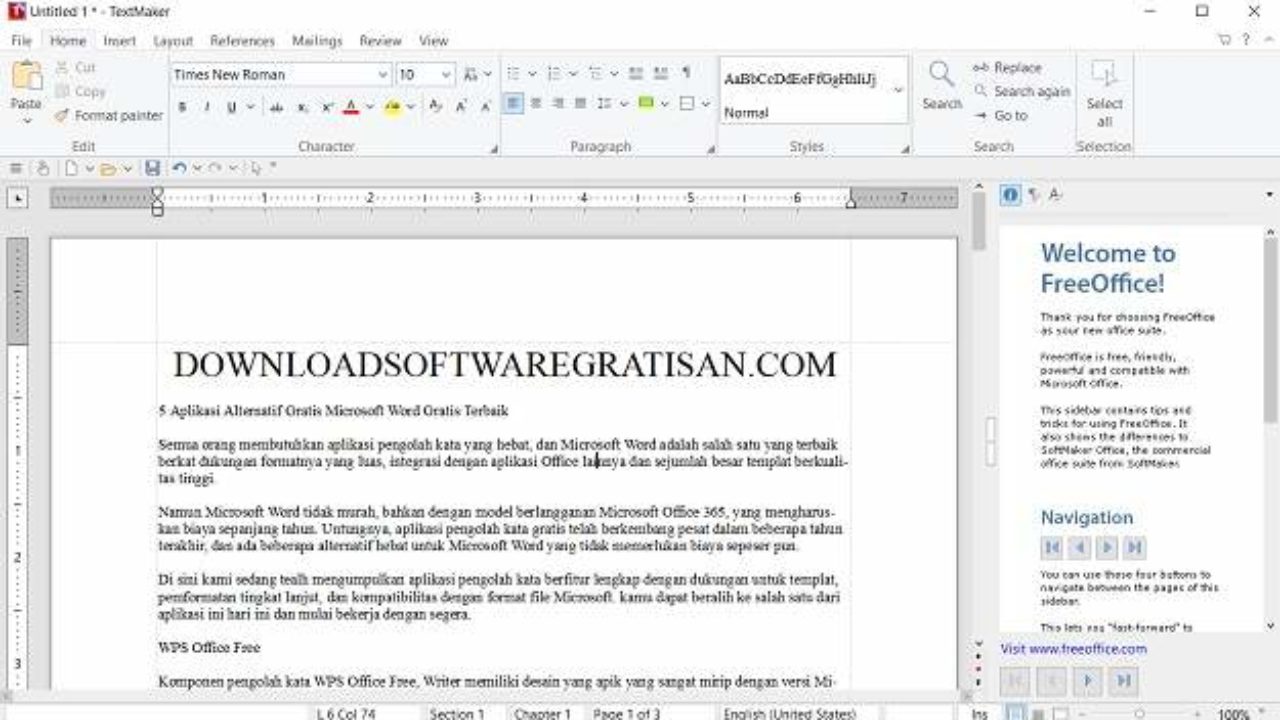1280x720 pixels.
Task: Click the Replace button
Action: (x=1007, y=68)
